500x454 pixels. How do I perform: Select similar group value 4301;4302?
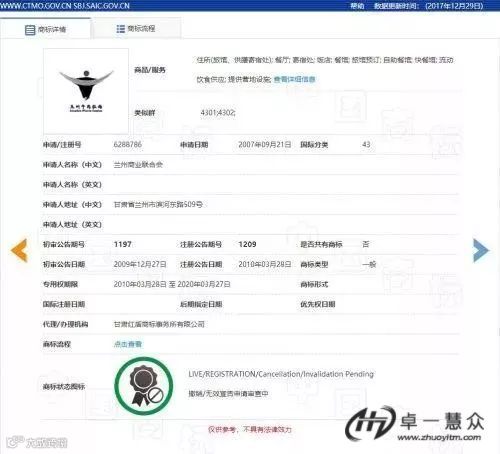(218, 113)
